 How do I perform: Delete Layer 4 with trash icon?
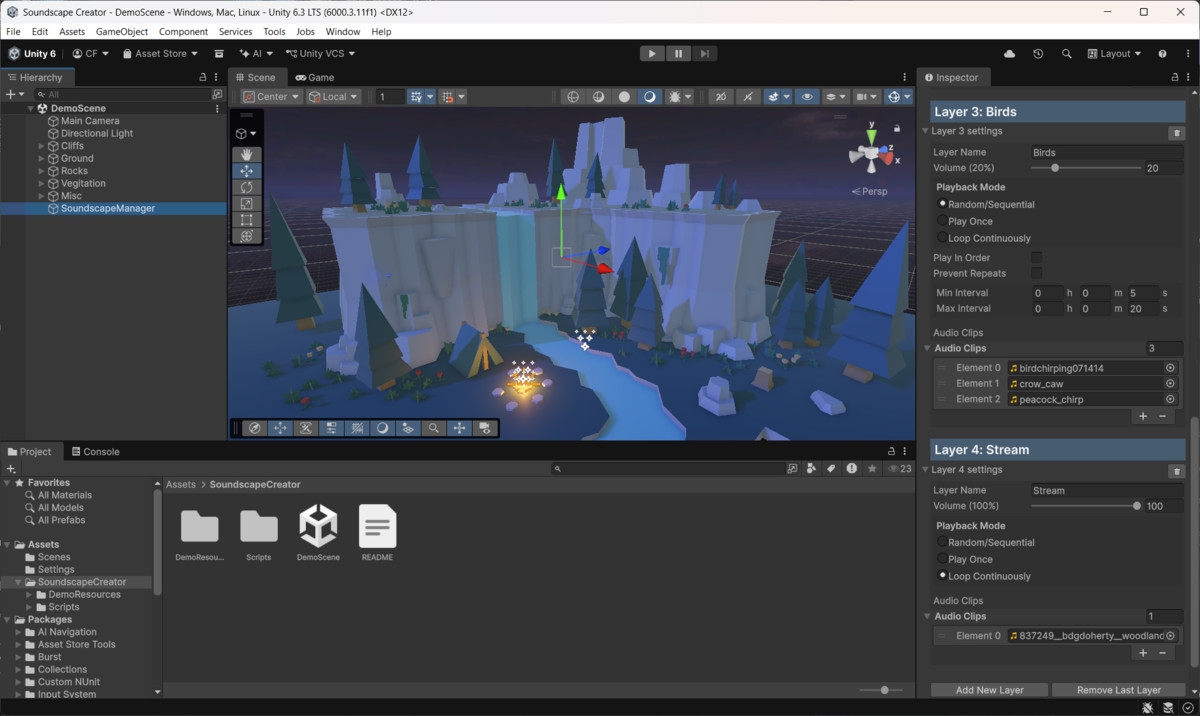(x=1176, y=470)
